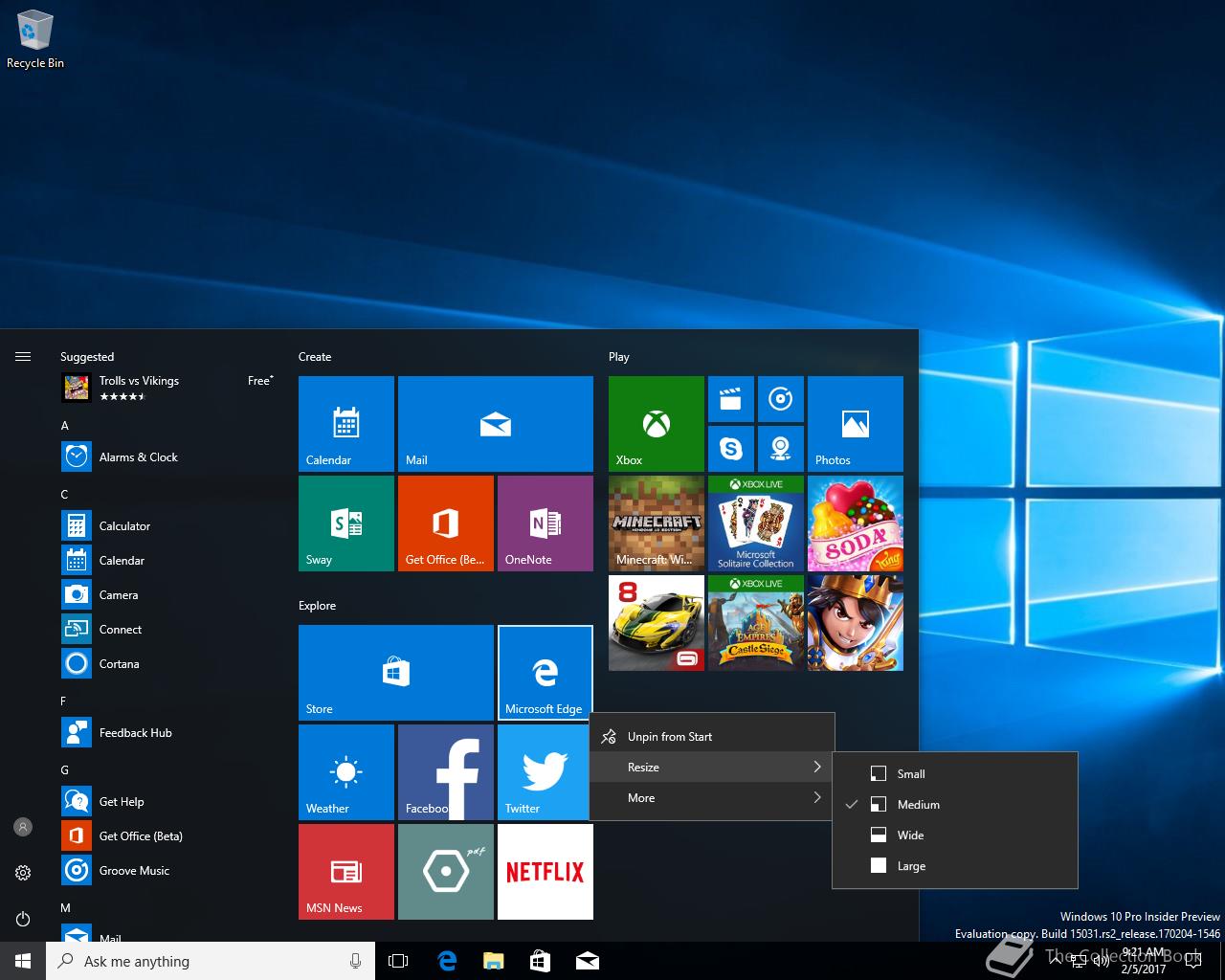The height and width of the screenshot is (980, 1225).
Task: Open Get Help from app list
Action: click(x=168, y=802)
